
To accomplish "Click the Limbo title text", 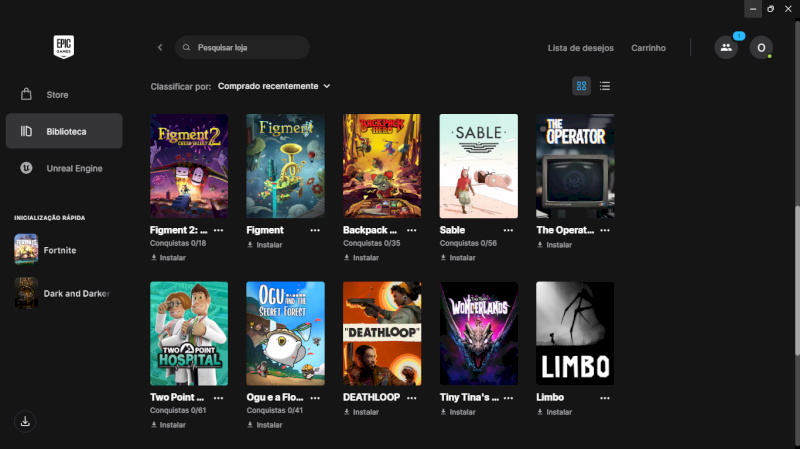I will coord(550,397).
